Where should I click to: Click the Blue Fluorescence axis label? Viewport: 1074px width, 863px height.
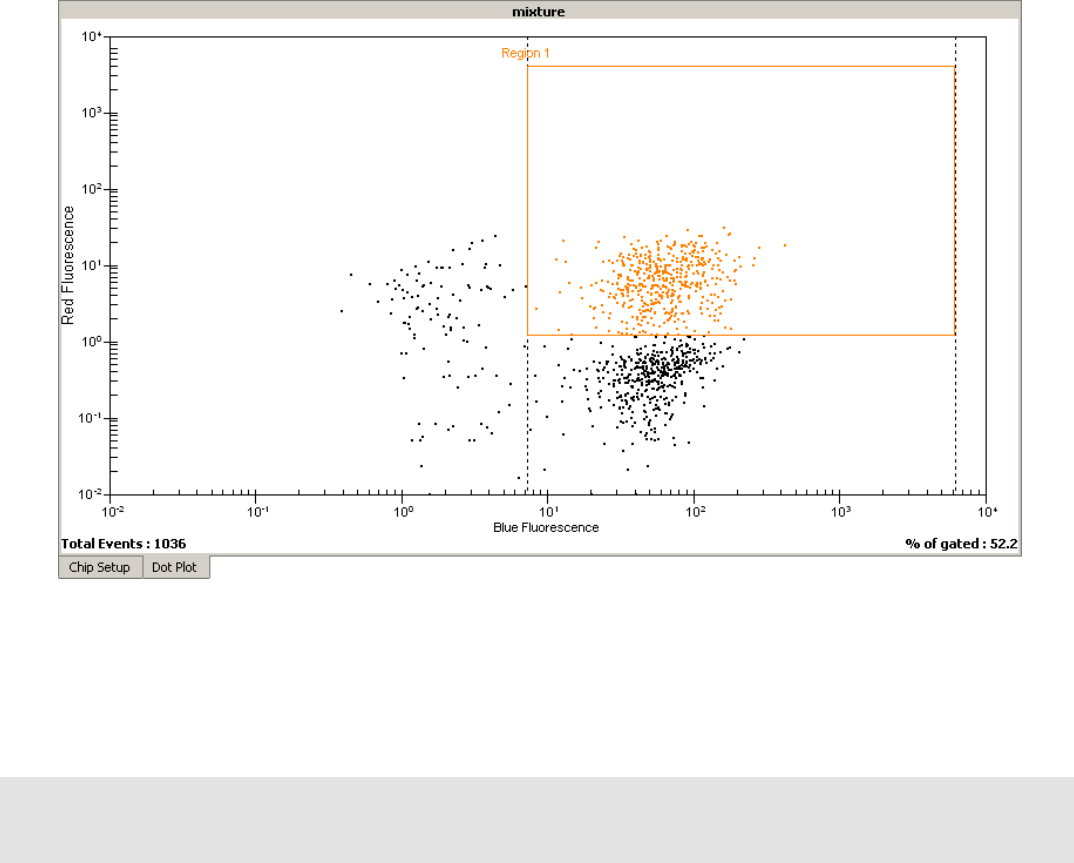546,527
